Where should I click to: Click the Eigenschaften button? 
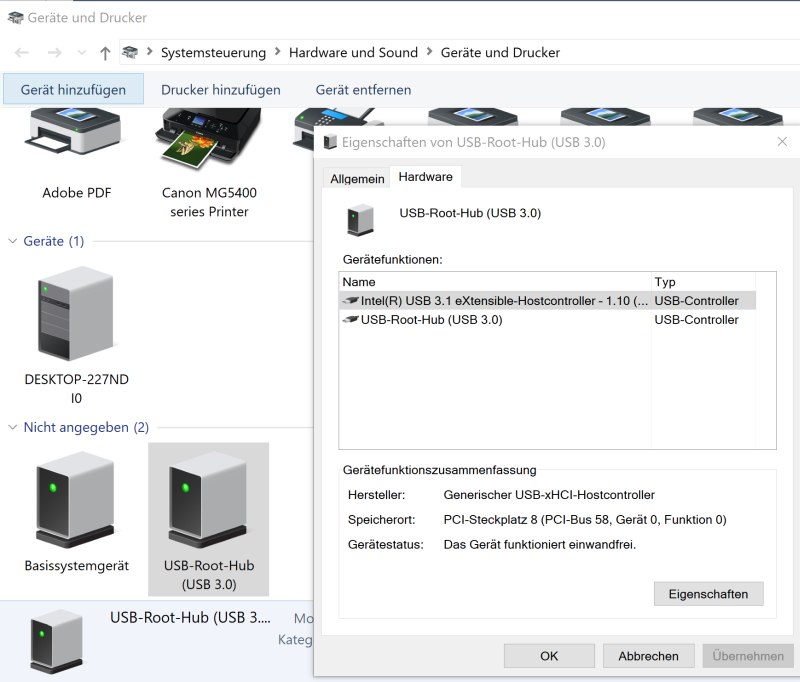(708, 593)
